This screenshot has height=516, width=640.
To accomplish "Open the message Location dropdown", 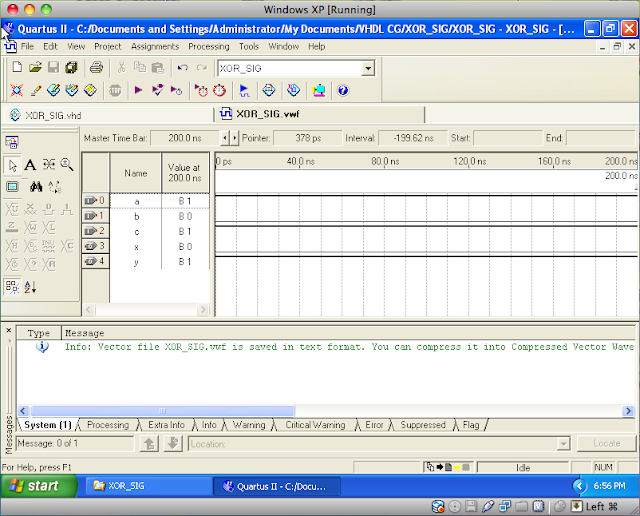I will 564,443.
